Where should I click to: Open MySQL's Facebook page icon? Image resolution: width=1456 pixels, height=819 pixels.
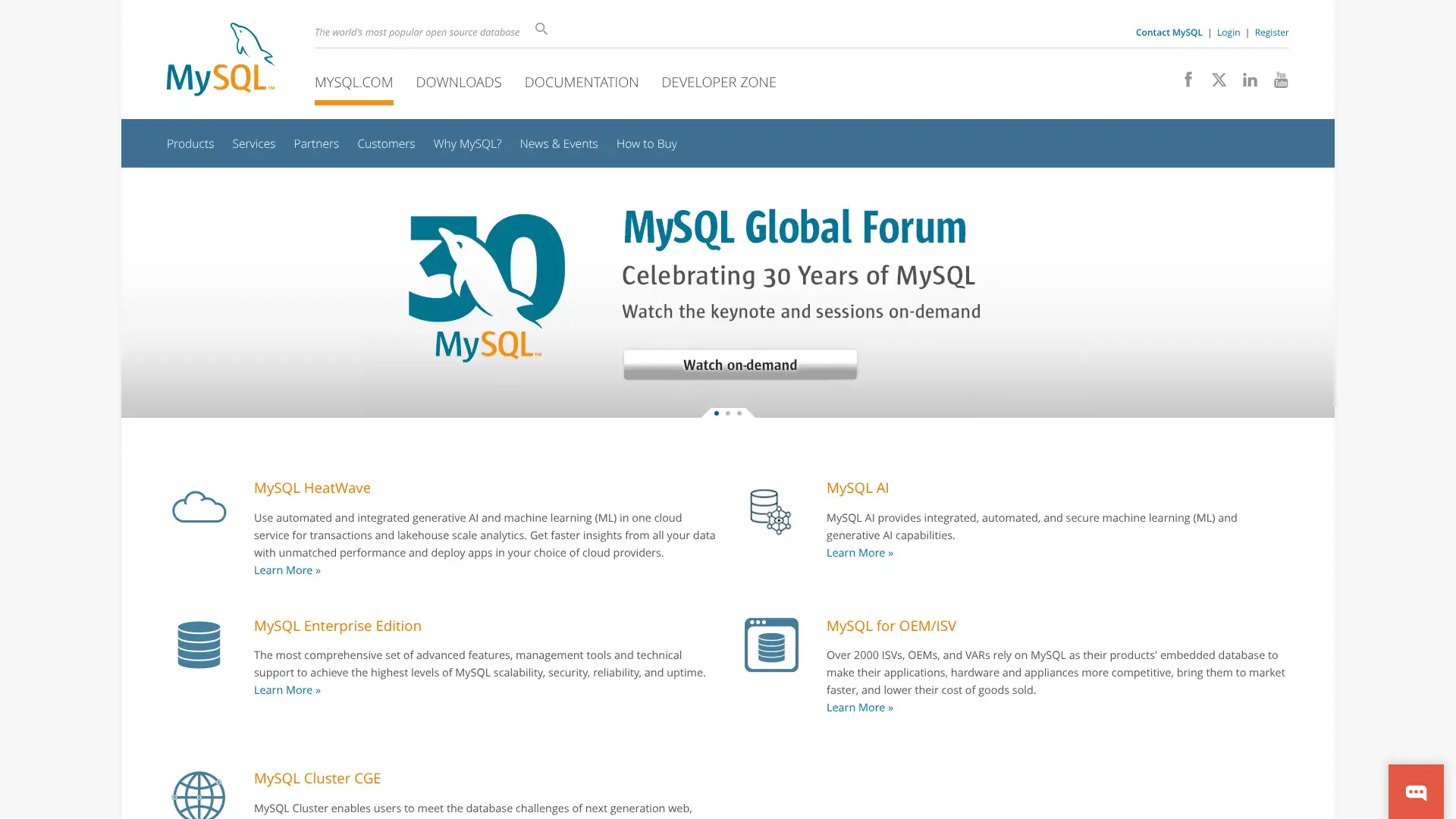pos(1188,79)
